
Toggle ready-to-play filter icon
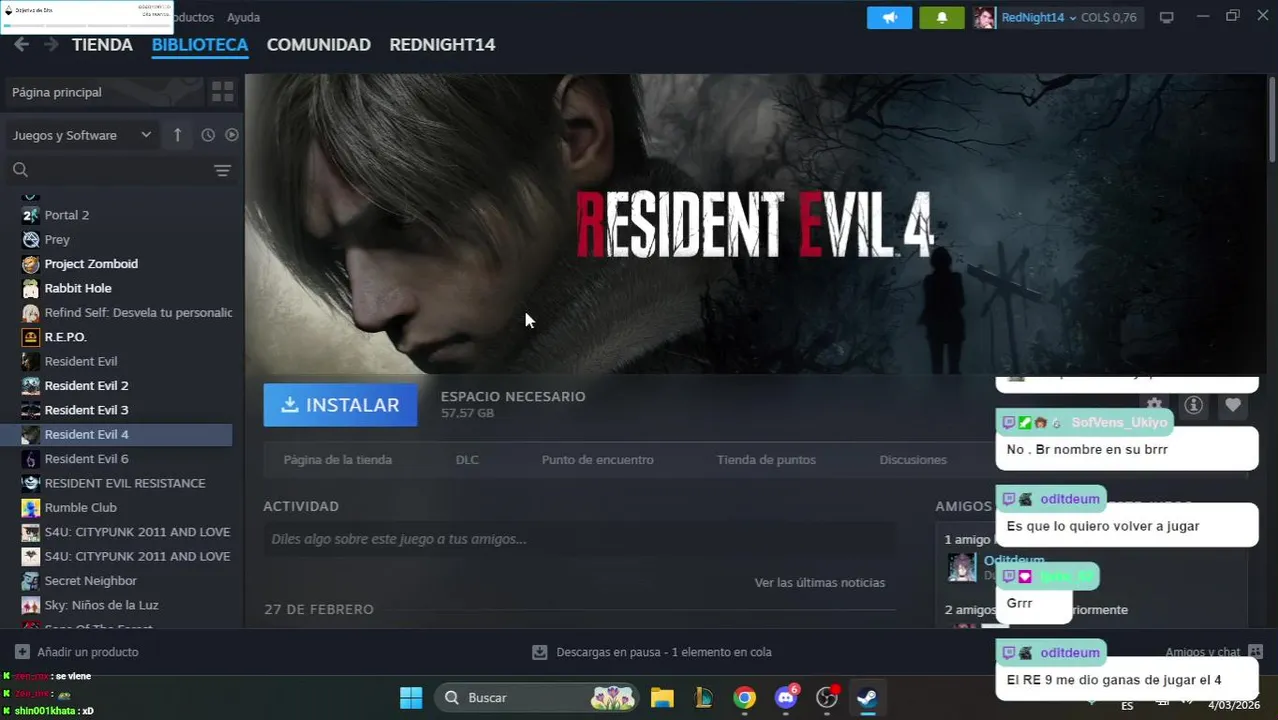[x=232, y=135]
